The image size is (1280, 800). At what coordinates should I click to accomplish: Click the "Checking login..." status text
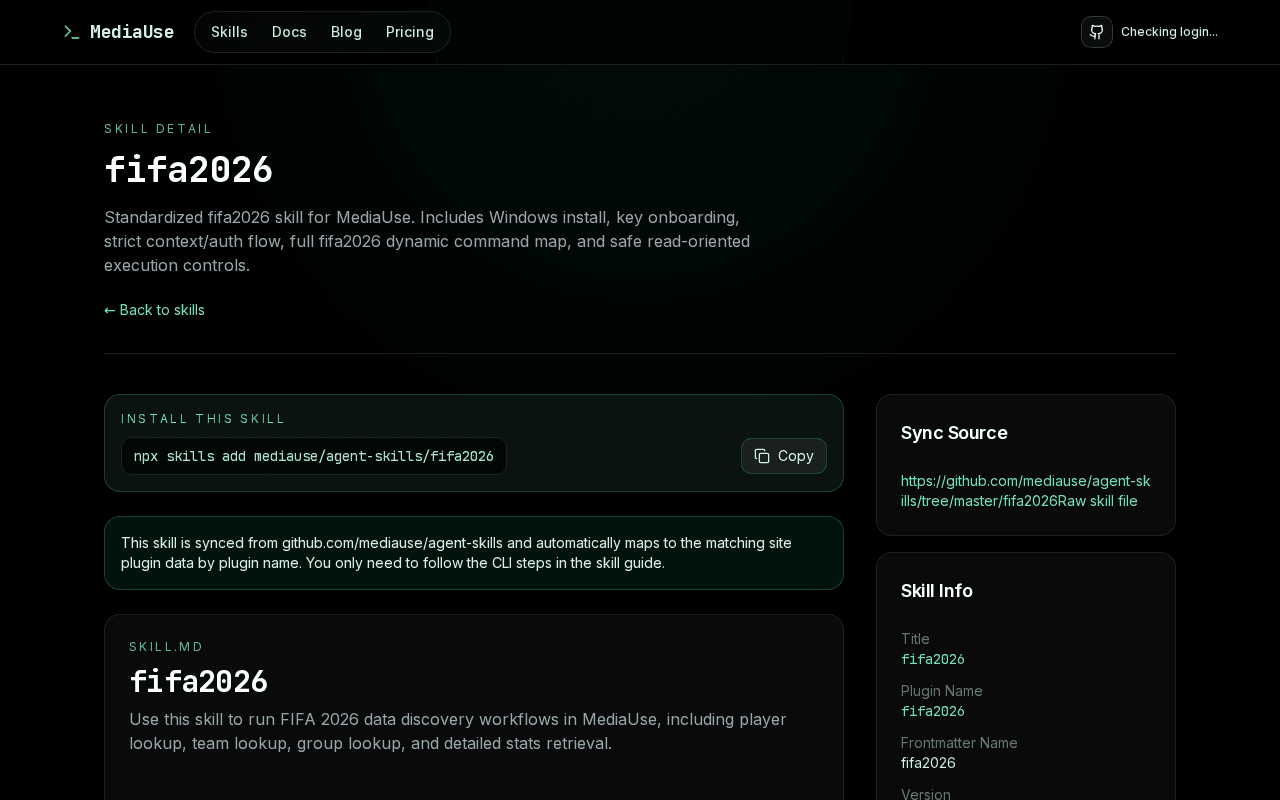1169,32
